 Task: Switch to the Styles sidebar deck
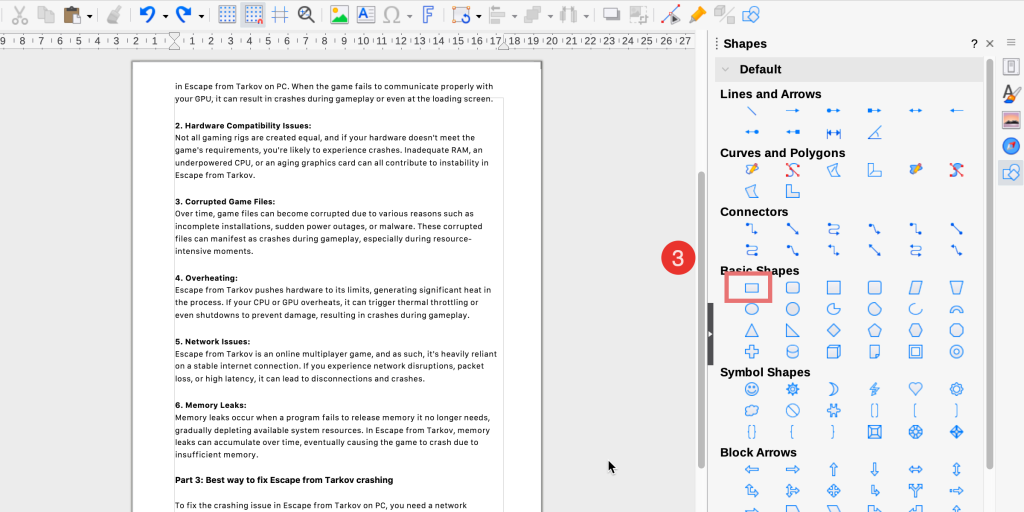(x=1010, y=93)
